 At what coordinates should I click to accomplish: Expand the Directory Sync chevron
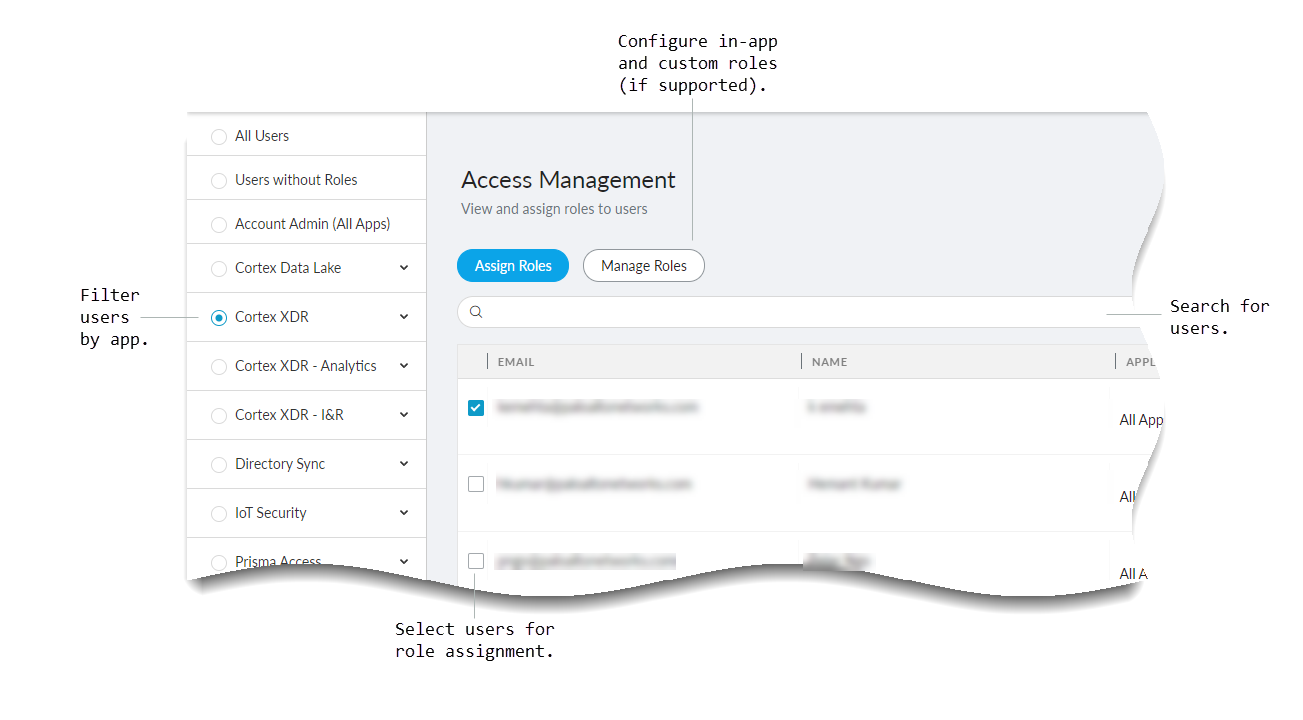404,464
